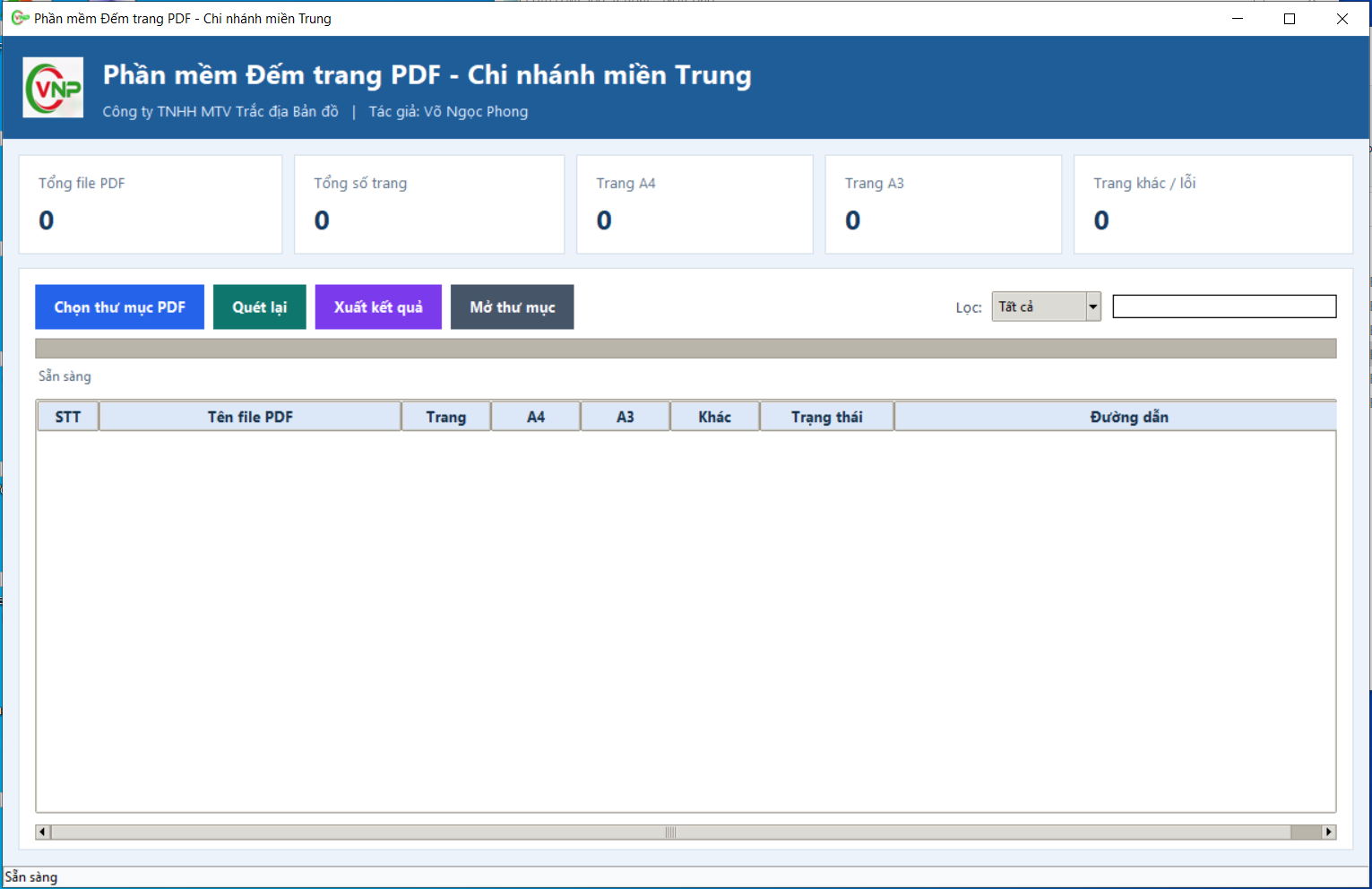Click the Trang A4 label
The height and width of the screenshot is (889, 1372).
click(x=626, y=183)
